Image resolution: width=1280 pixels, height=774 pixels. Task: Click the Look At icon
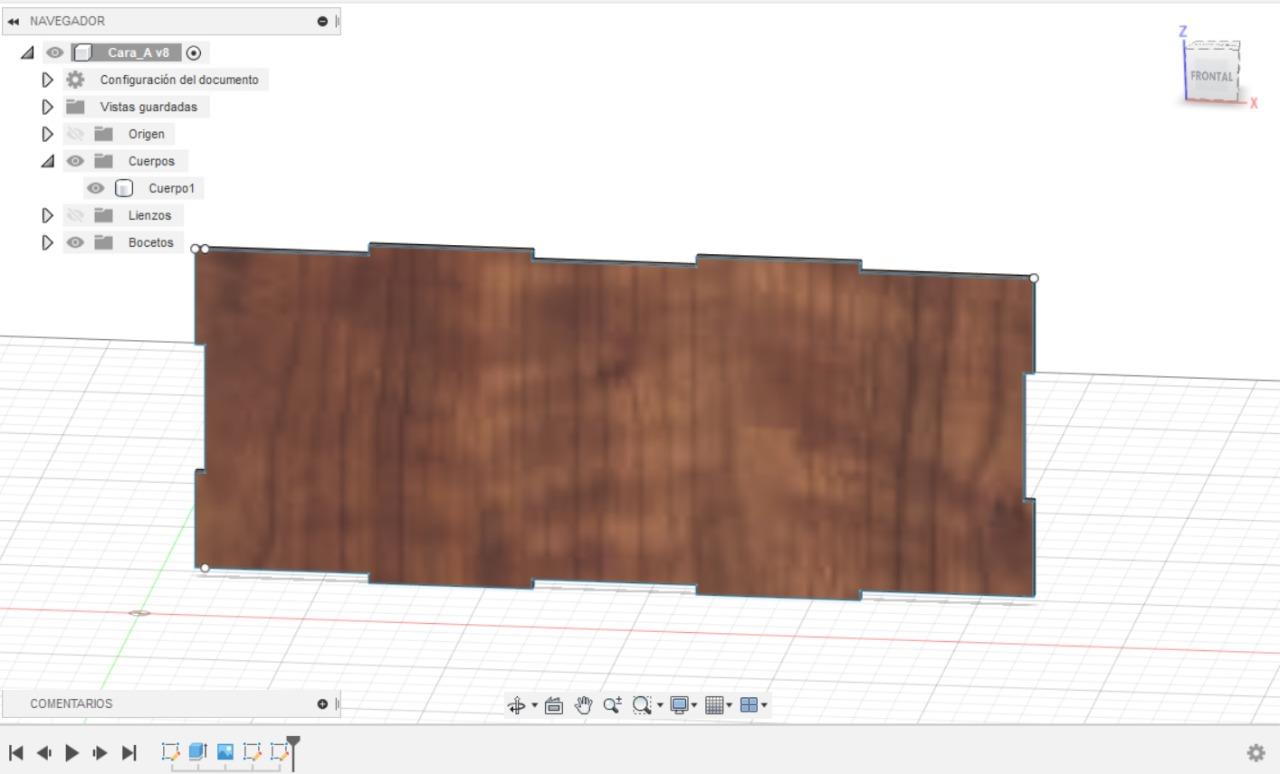tap(554, 706)
